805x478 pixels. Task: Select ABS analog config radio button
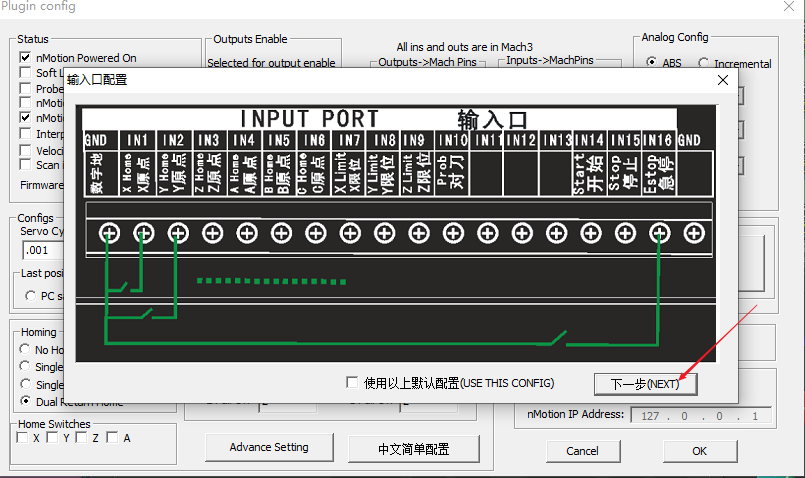651,62
